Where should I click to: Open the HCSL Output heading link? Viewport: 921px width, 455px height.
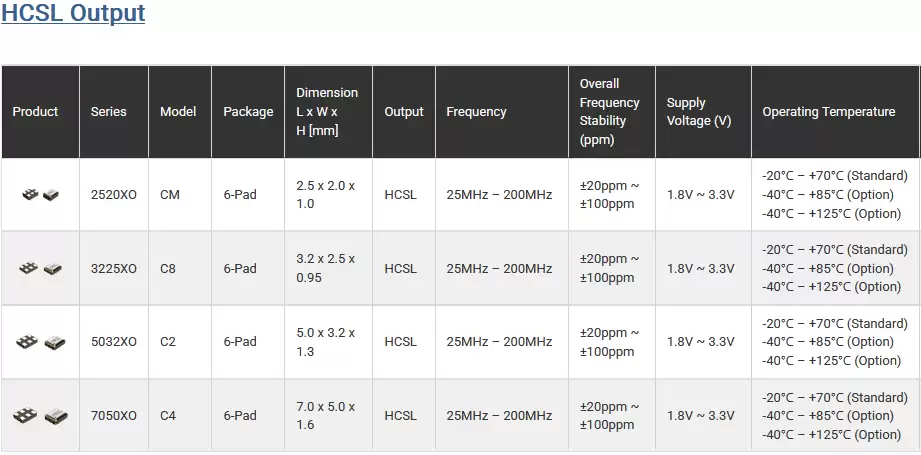tap(73, 12)
